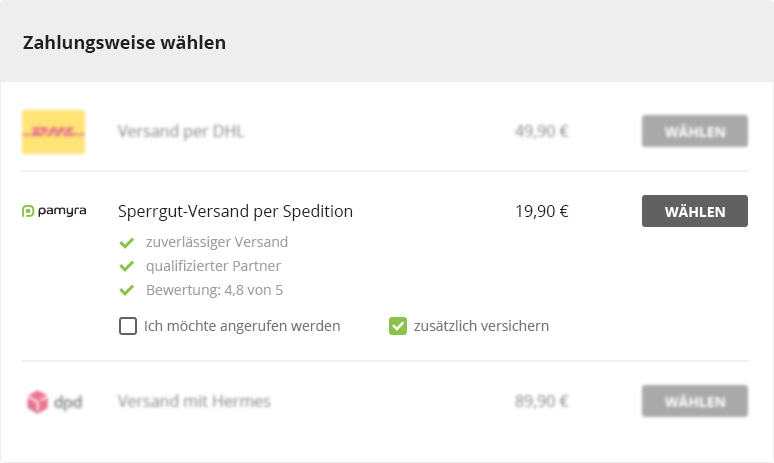Select the 'Versand per DHL' option label
The image size is (774, 463).
click(x=181, y=131)
